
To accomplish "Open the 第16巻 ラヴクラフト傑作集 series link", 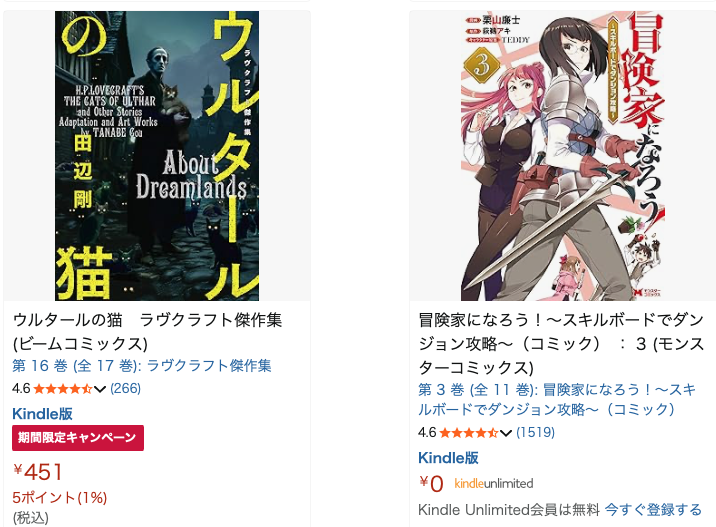I will tap(142, 366).
